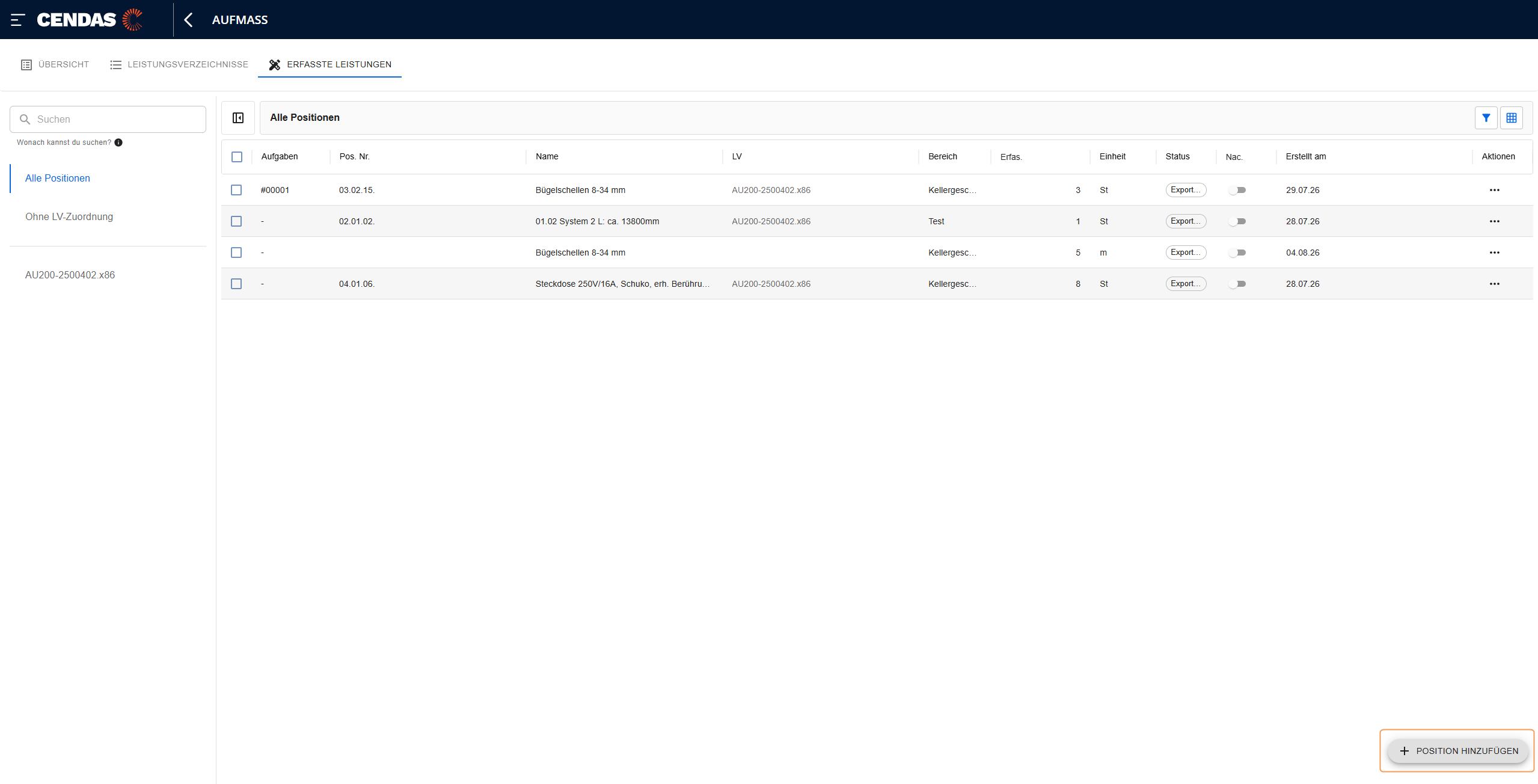Tick the checkbox for row 02.01.02.
The width and height of the screenshot is (1538, 784).
coord(236,221)
